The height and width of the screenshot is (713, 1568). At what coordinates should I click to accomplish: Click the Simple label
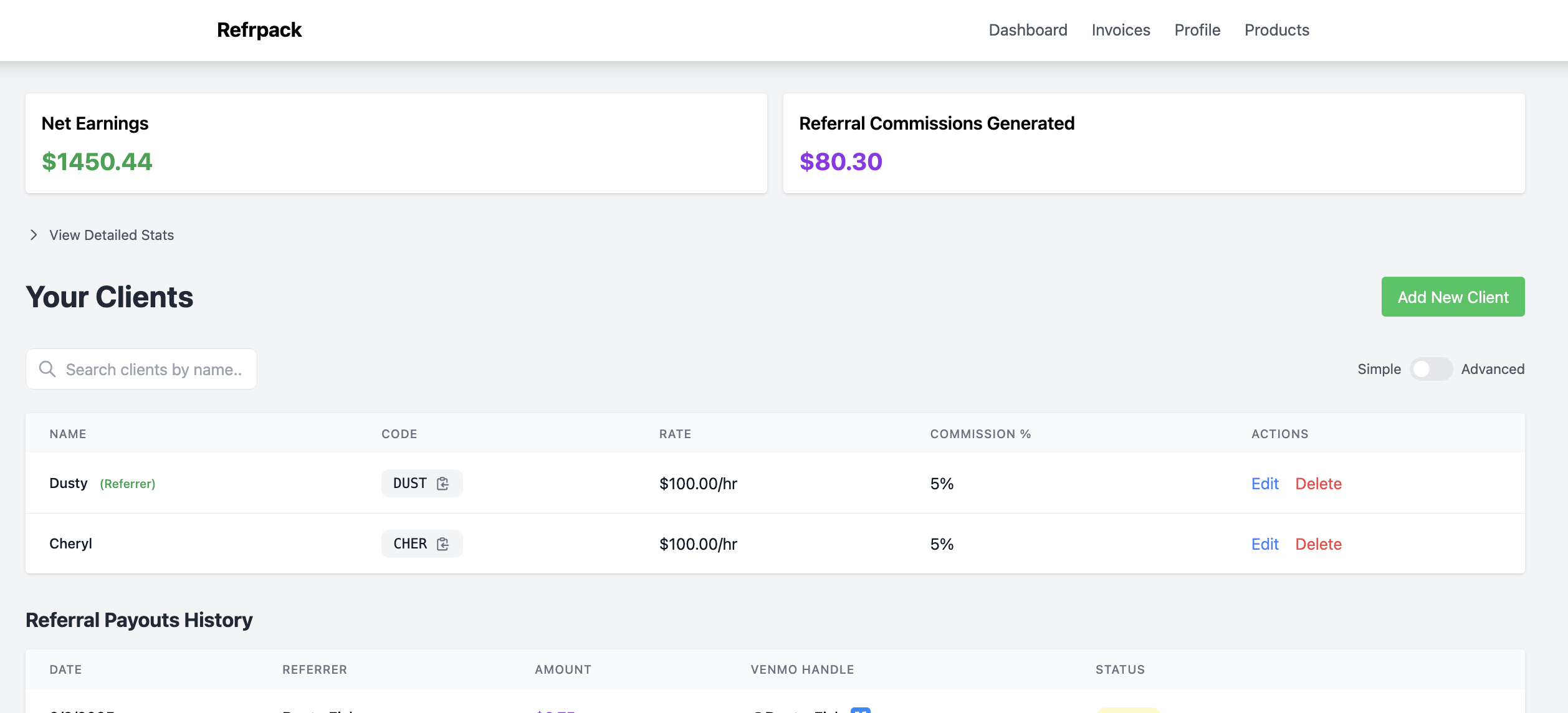1379,369
